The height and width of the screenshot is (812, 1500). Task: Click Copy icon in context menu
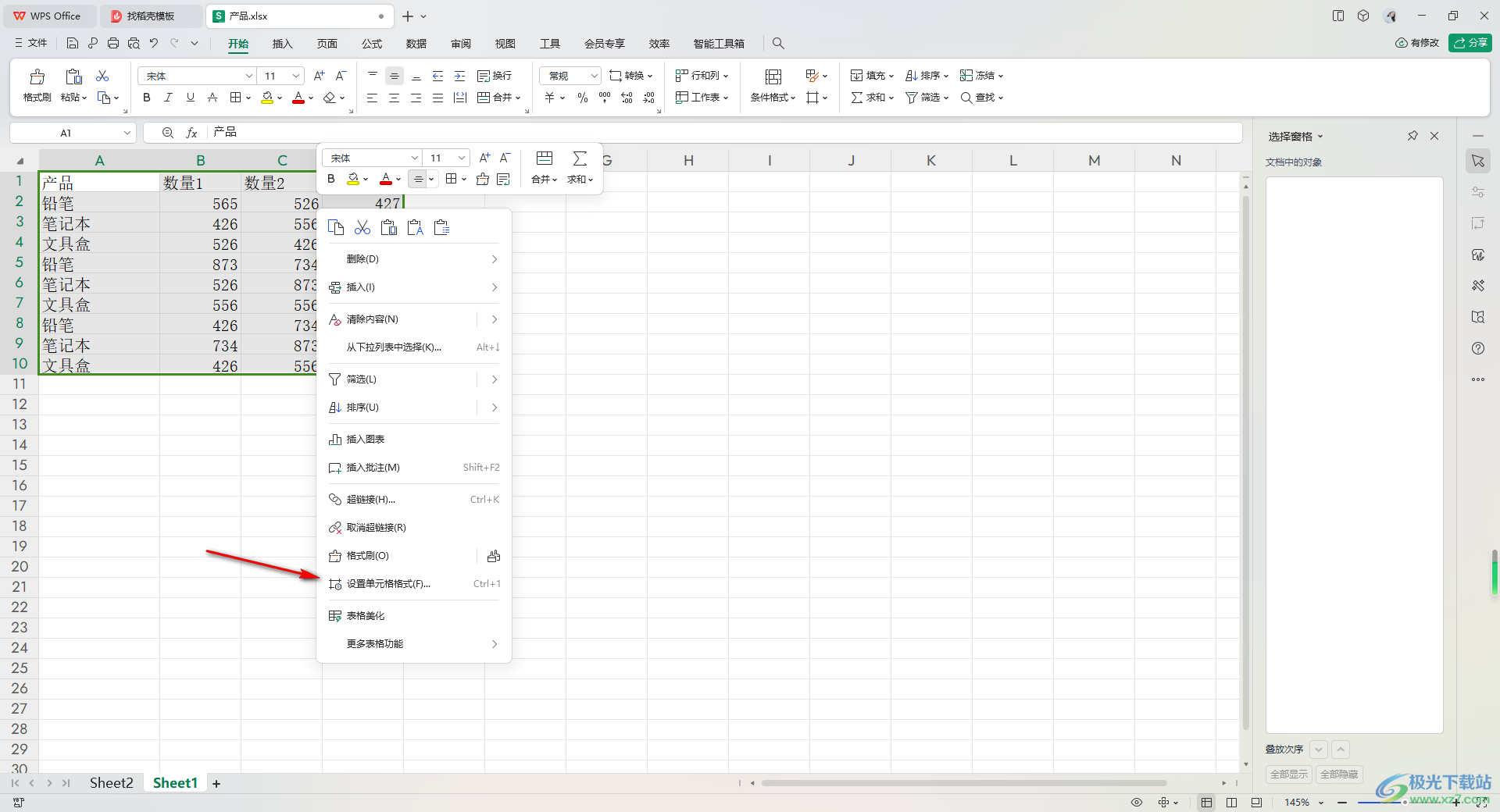[x=336, y=227]
